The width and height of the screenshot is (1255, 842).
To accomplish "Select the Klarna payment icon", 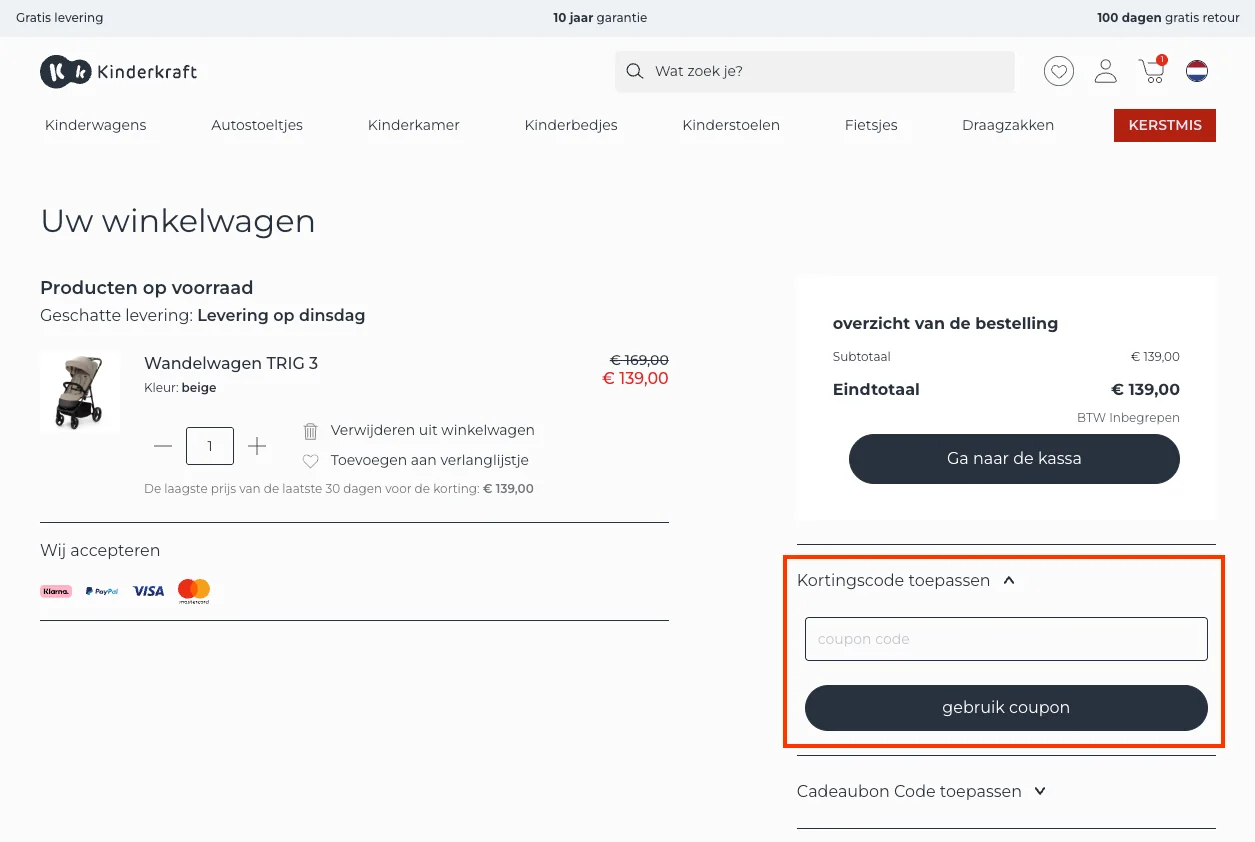I will pos(56,591).
